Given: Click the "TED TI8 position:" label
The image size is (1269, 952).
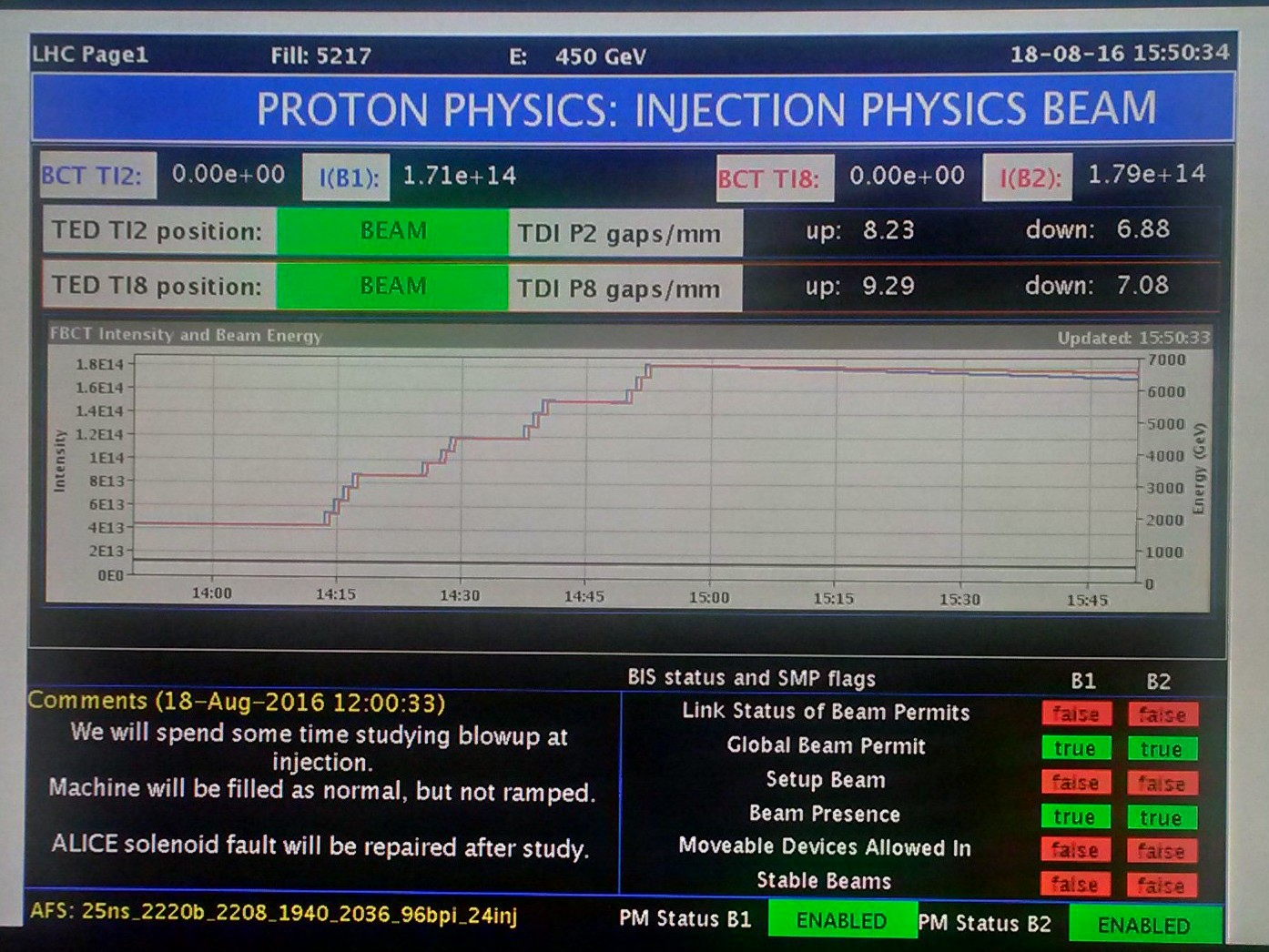Looking at the screenshot, I should coord(159,287).
